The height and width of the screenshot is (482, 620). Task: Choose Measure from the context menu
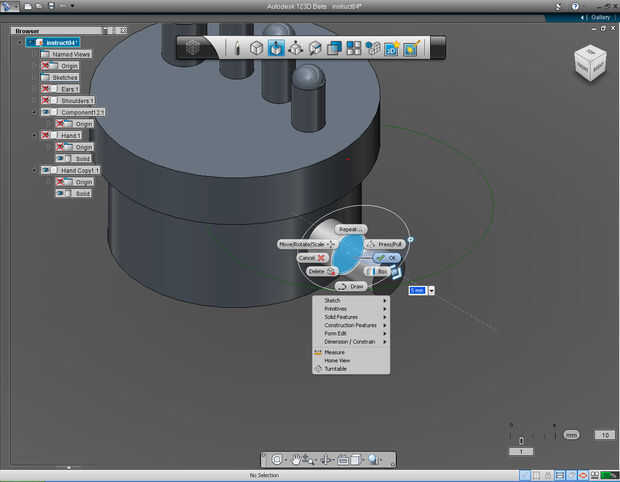[x=334, y=352]
